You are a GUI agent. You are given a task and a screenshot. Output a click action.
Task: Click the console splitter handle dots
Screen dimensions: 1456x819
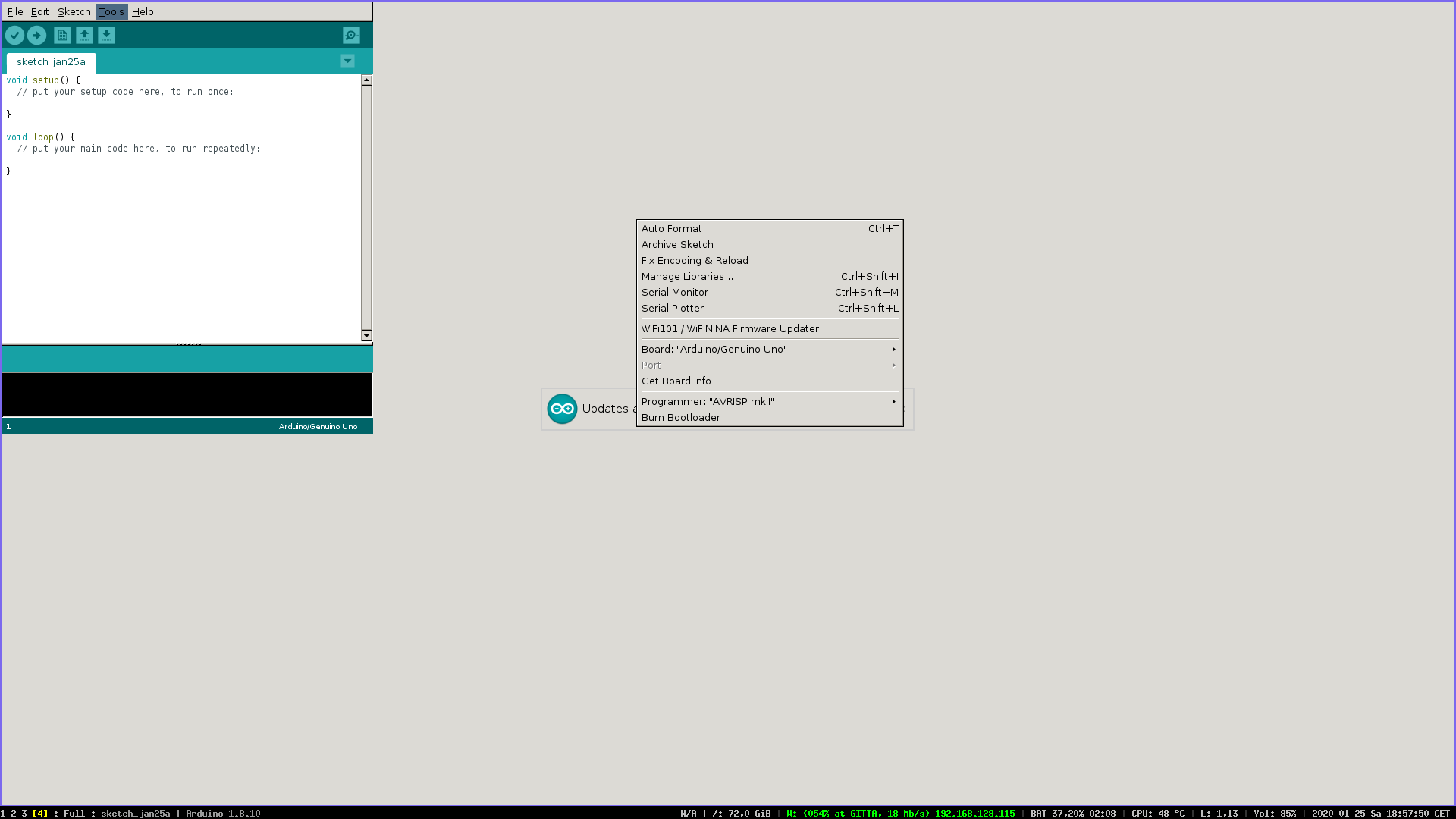pyautogui.click(x=189, y=344)
